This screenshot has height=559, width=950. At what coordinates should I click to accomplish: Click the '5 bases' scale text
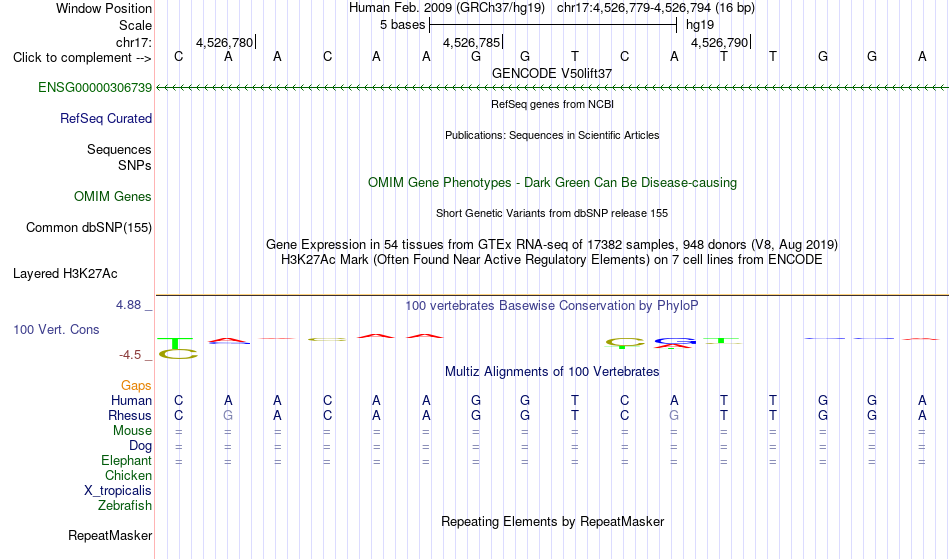click(402, 25)
